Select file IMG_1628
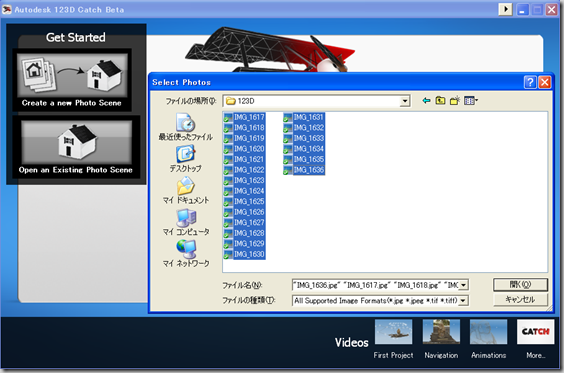564x373 pixels. click(244, 233)
